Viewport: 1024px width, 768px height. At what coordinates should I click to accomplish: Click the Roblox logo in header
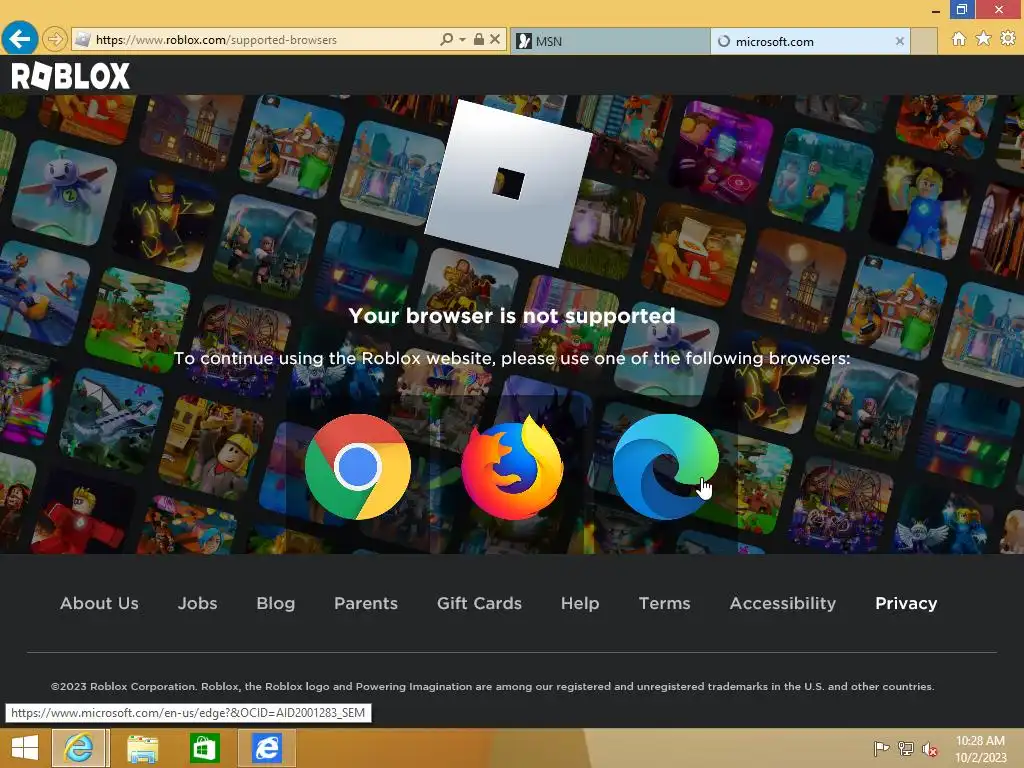coord(71,76)
